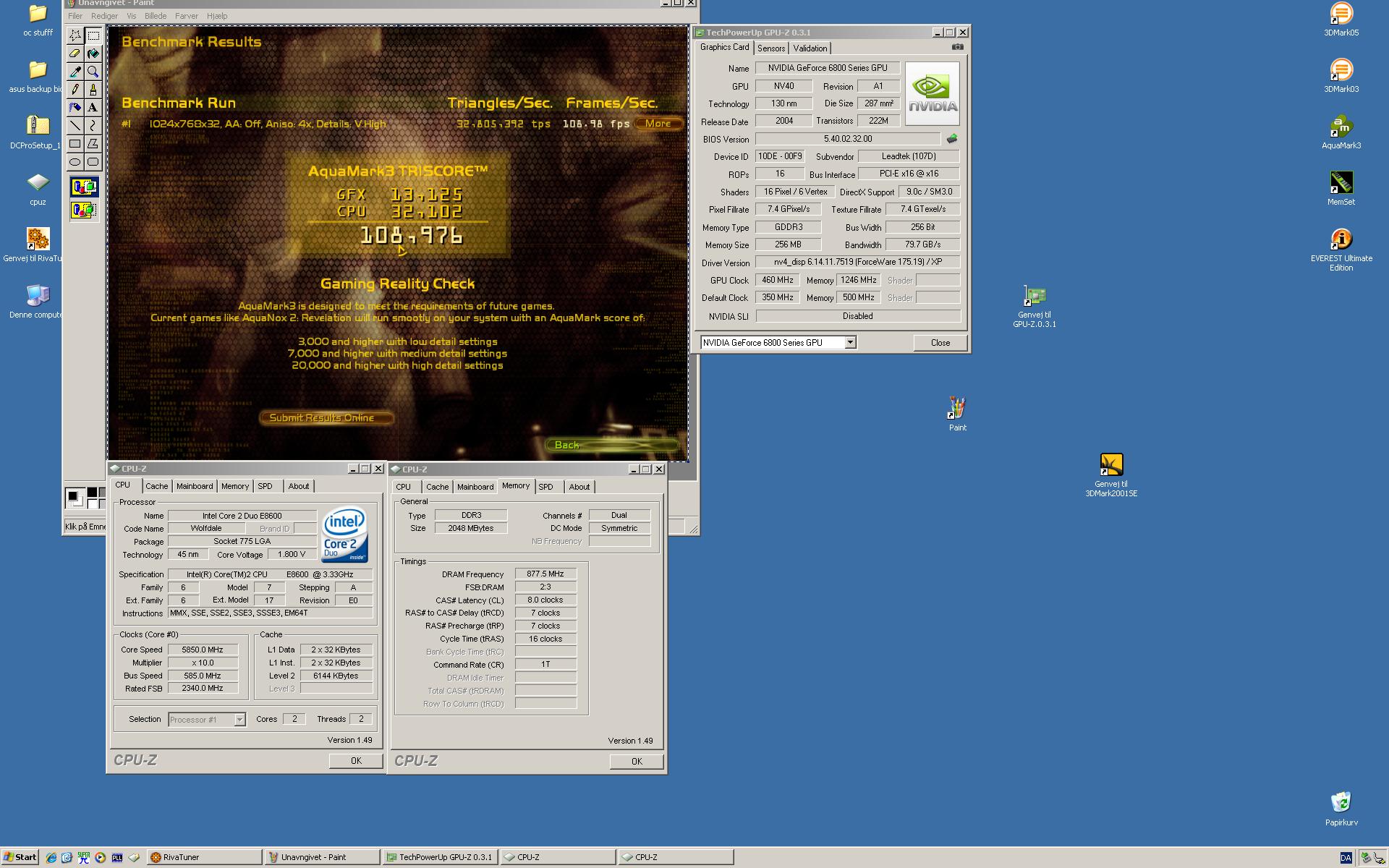
Task: Select the Brush tool in Paint
Action: [x=93, y=90]
